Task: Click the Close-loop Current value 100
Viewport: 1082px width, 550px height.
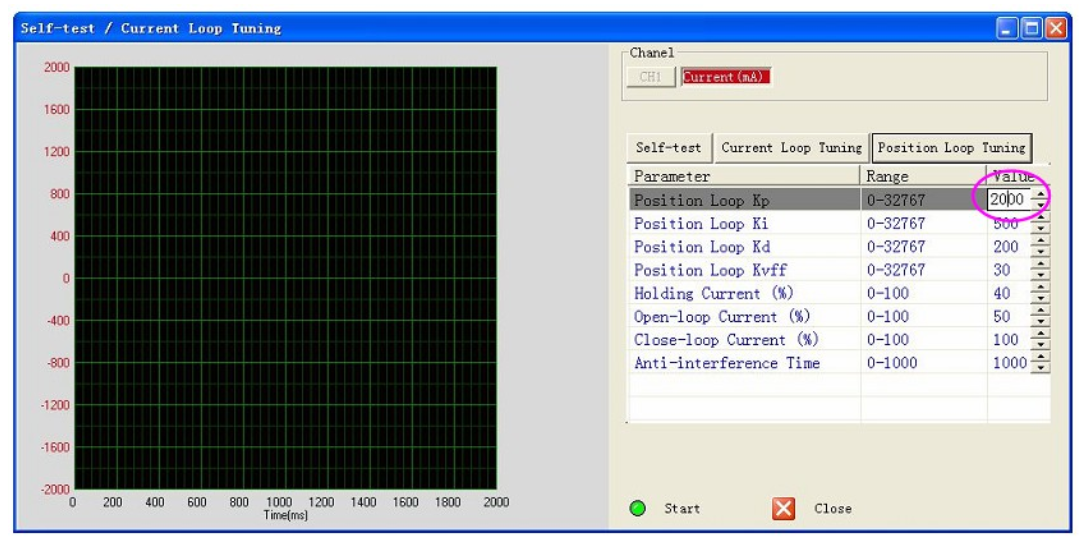Action: click(x=1006, y=340)
